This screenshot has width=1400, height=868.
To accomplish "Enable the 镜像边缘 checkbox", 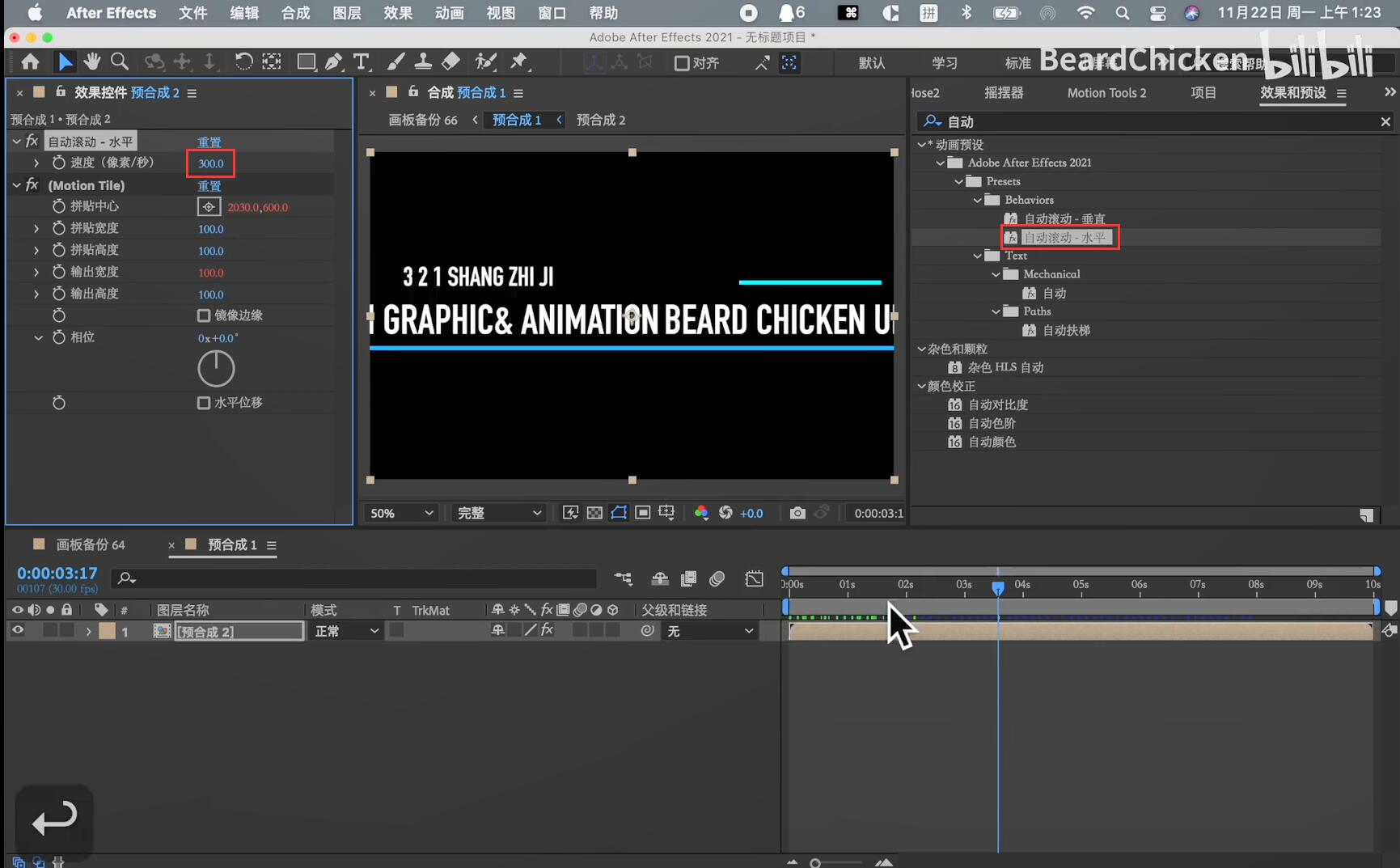I will click(x=204, y=315).
